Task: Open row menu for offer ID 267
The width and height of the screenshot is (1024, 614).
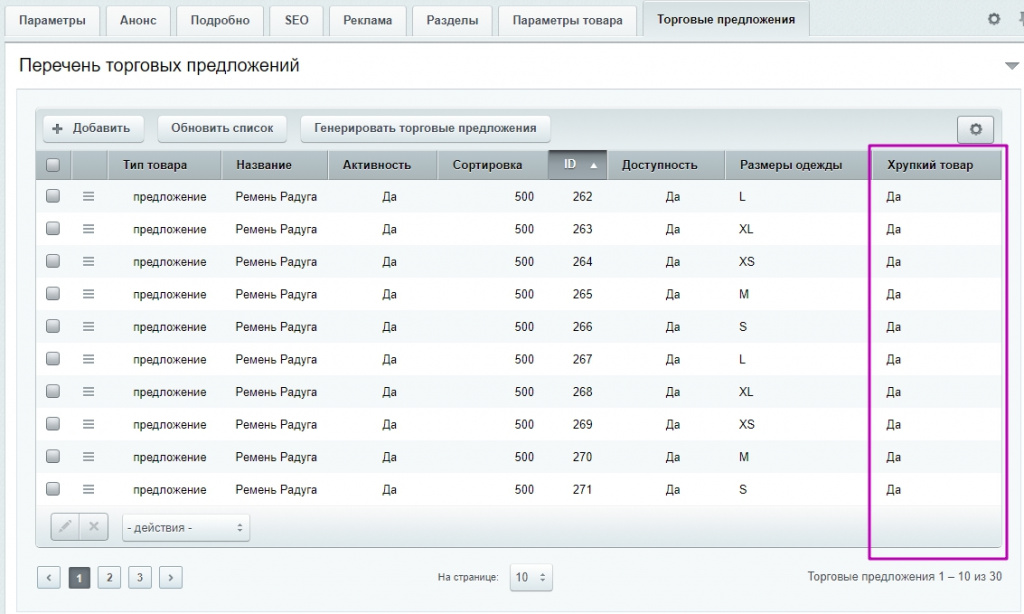Action: (88, 359)
